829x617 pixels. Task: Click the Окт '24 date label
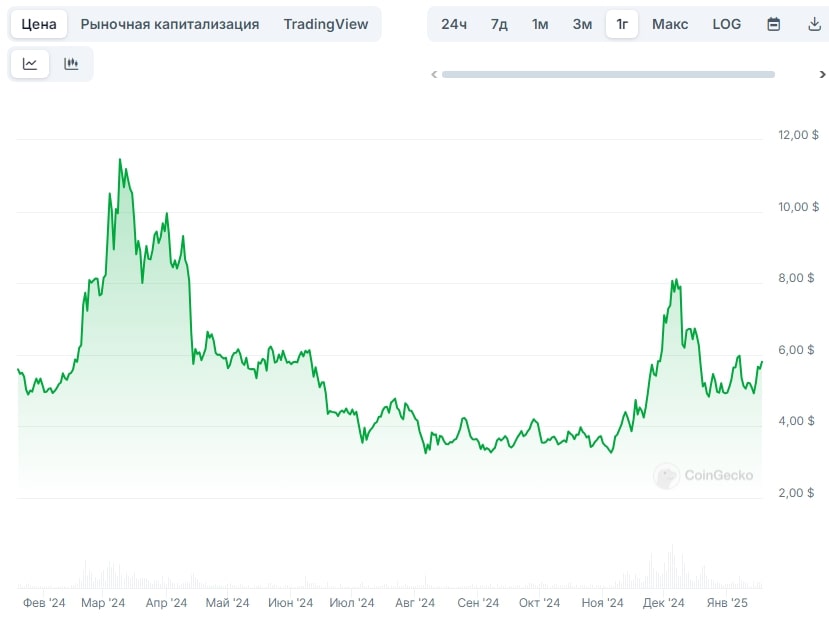click(x=539, y=603)
